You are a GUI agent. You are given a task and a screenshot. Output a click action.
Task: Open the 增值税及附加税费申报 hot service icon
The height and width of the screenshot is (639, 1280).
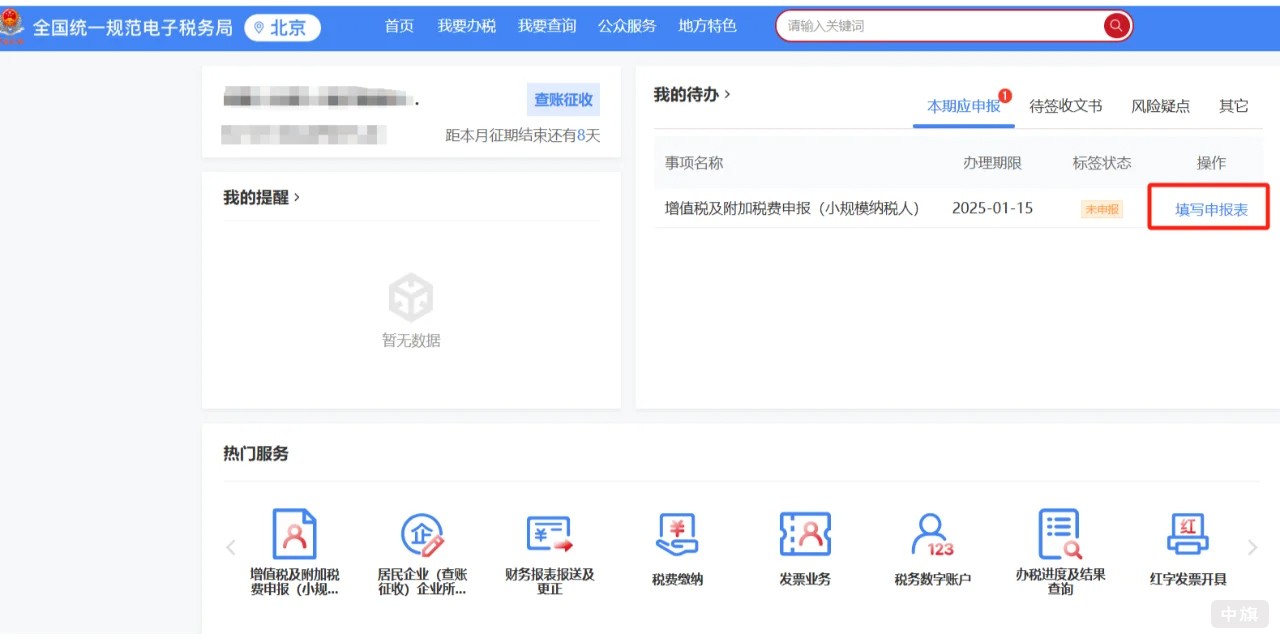pos(295,535)
